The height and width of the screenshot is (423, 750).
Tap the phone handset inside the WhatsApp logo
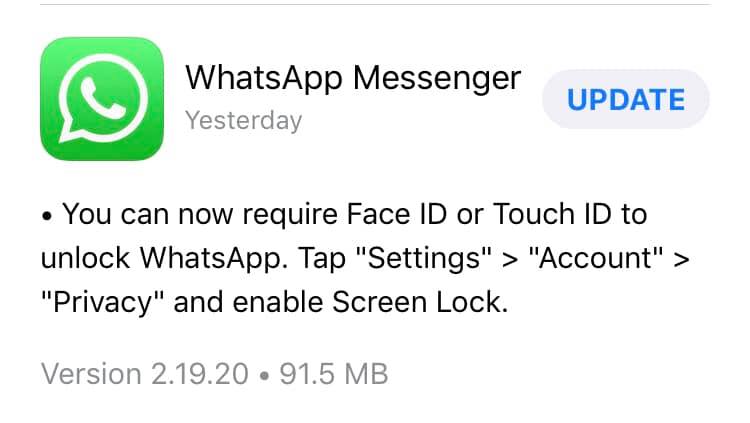tap(103, 98)
